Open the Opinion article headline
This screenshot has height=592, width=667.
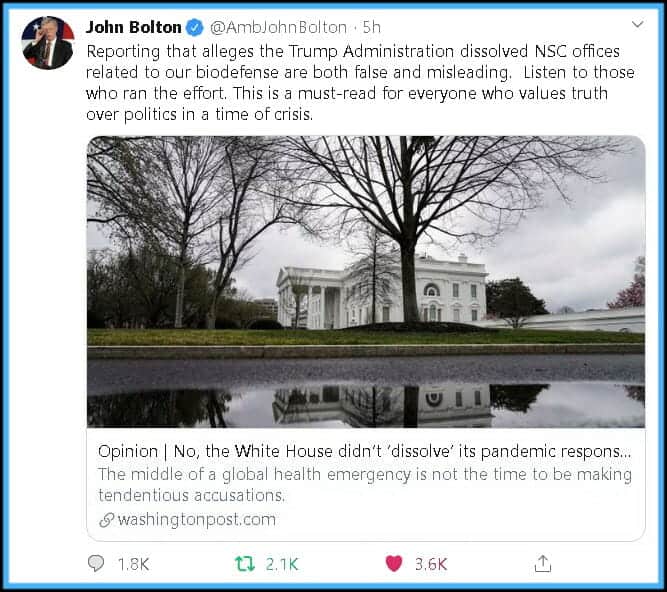click(365, 451)
